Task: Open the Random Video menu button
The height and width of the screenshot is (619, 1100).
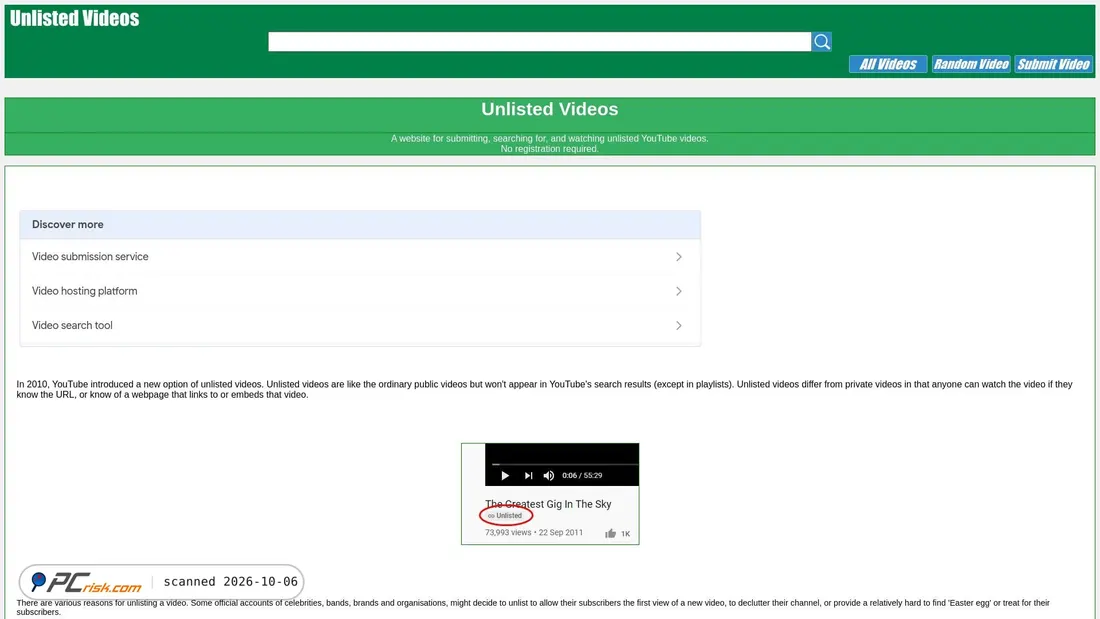Action: click(x=971, y=64)
